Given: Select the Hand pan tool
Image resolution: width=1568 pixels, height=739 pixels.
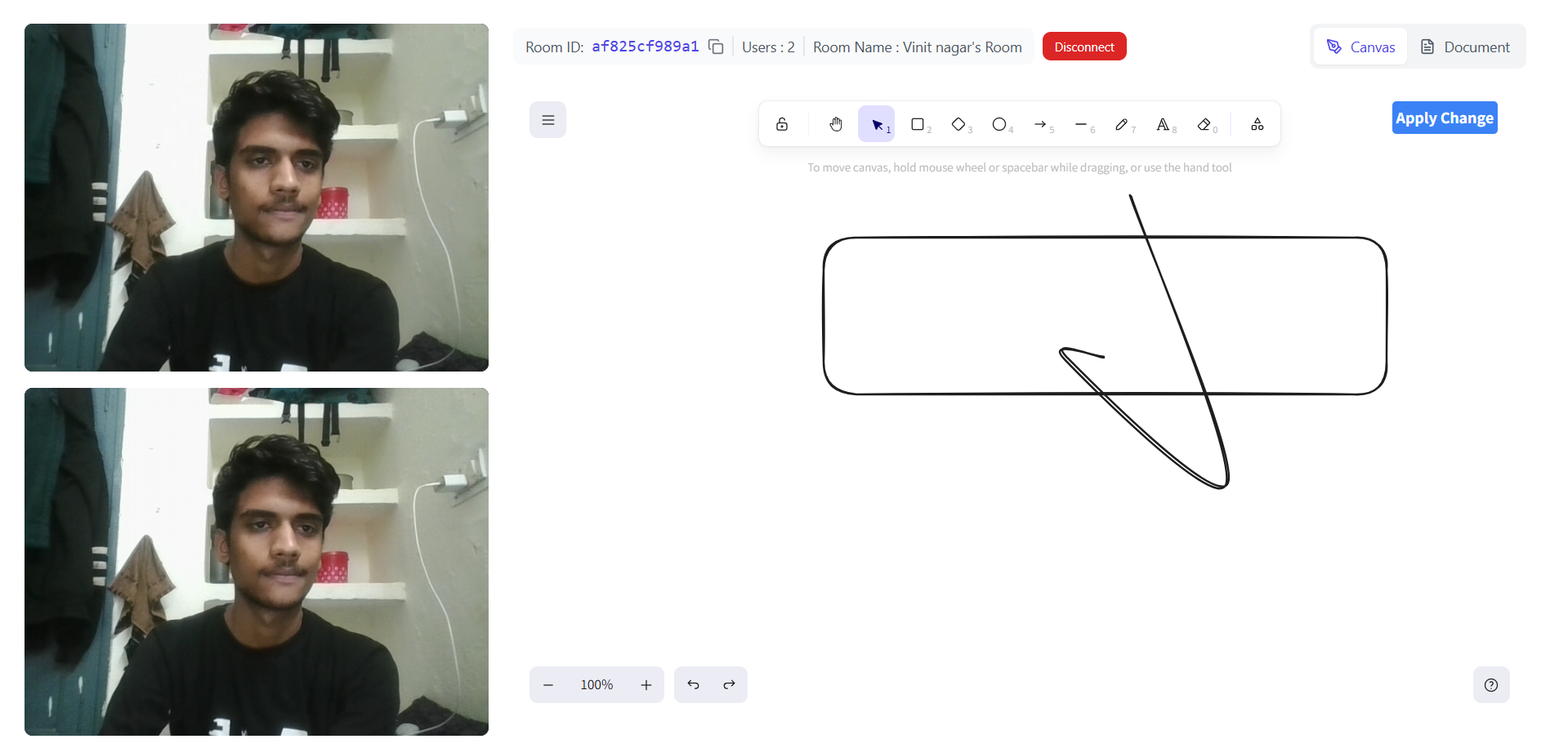Looking at the screenshot, I should [x=835, y=124].
